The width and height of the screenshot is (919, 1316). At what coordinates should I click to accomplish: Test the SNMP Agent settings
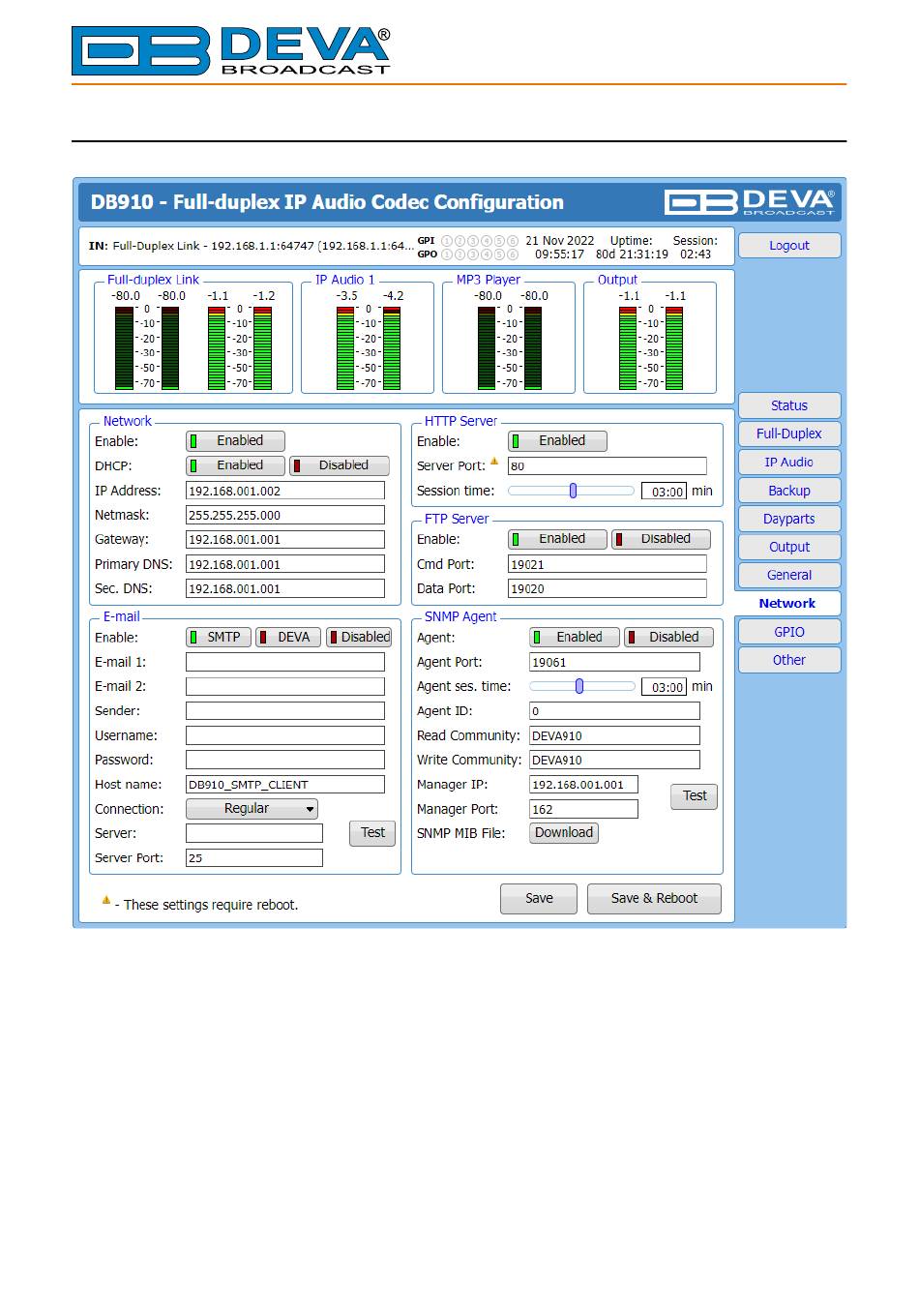695,796
